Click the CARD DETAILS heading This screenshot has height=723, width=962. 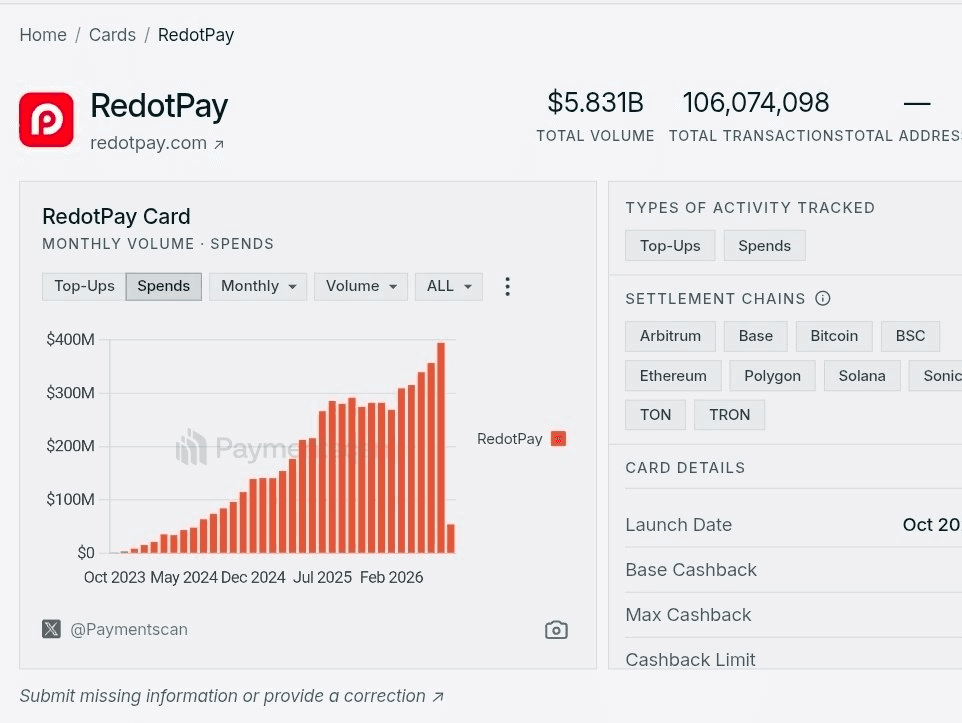click(685, 468)
